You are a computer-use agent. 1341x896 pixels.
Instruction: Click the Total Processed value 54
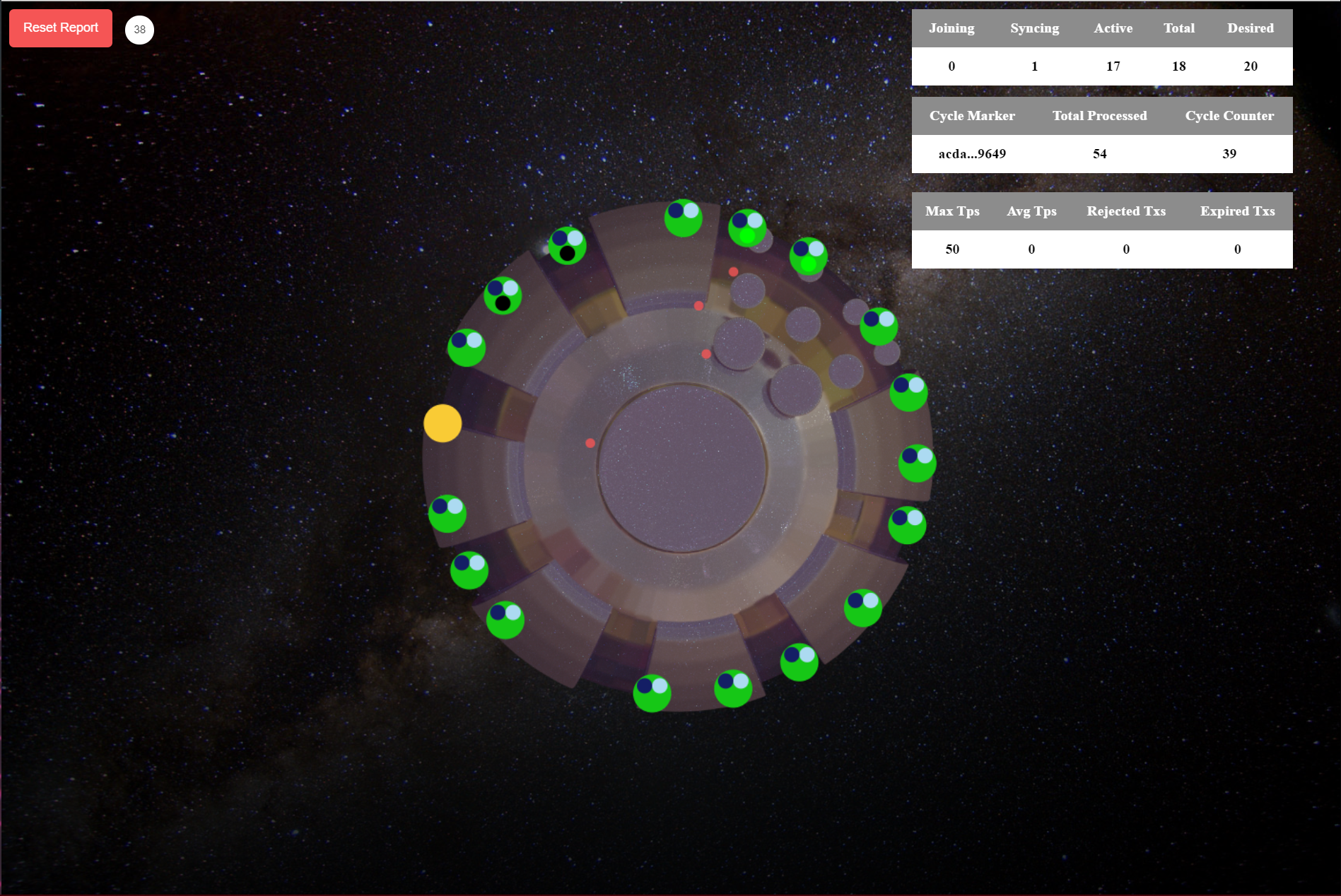pos(1099,154)
